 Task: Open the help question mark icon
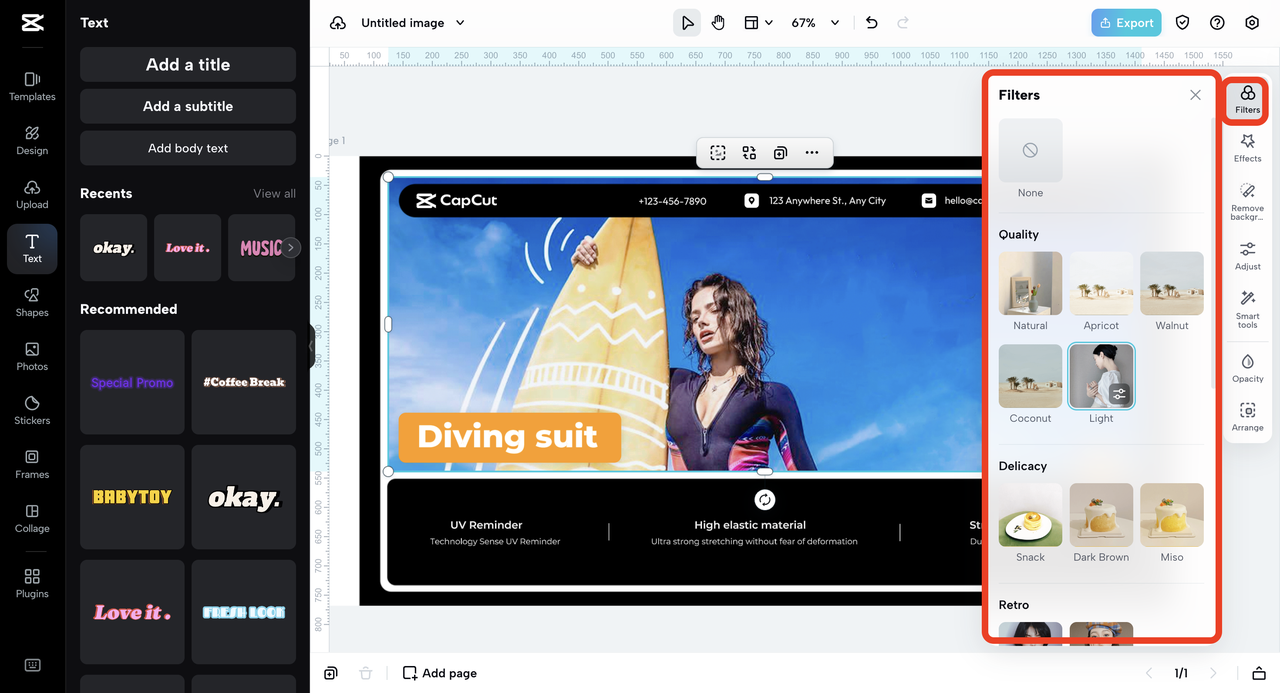click(x=1217, y=23)
